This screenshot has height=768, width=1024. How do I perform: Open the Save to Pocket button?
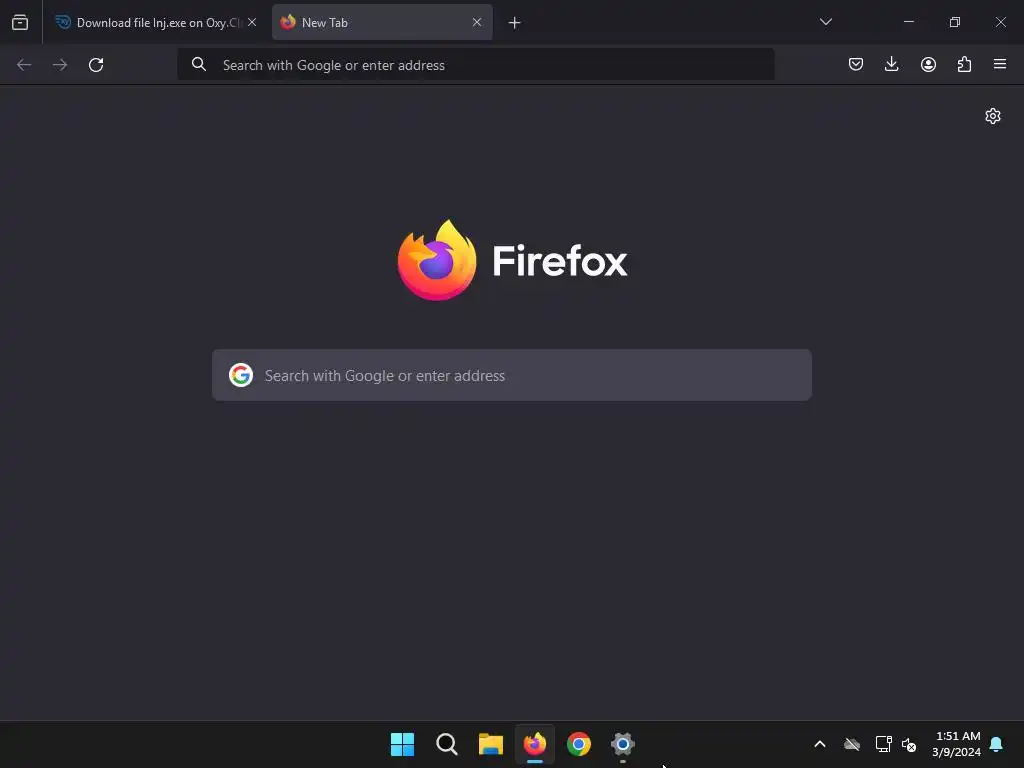pos(856,64)
